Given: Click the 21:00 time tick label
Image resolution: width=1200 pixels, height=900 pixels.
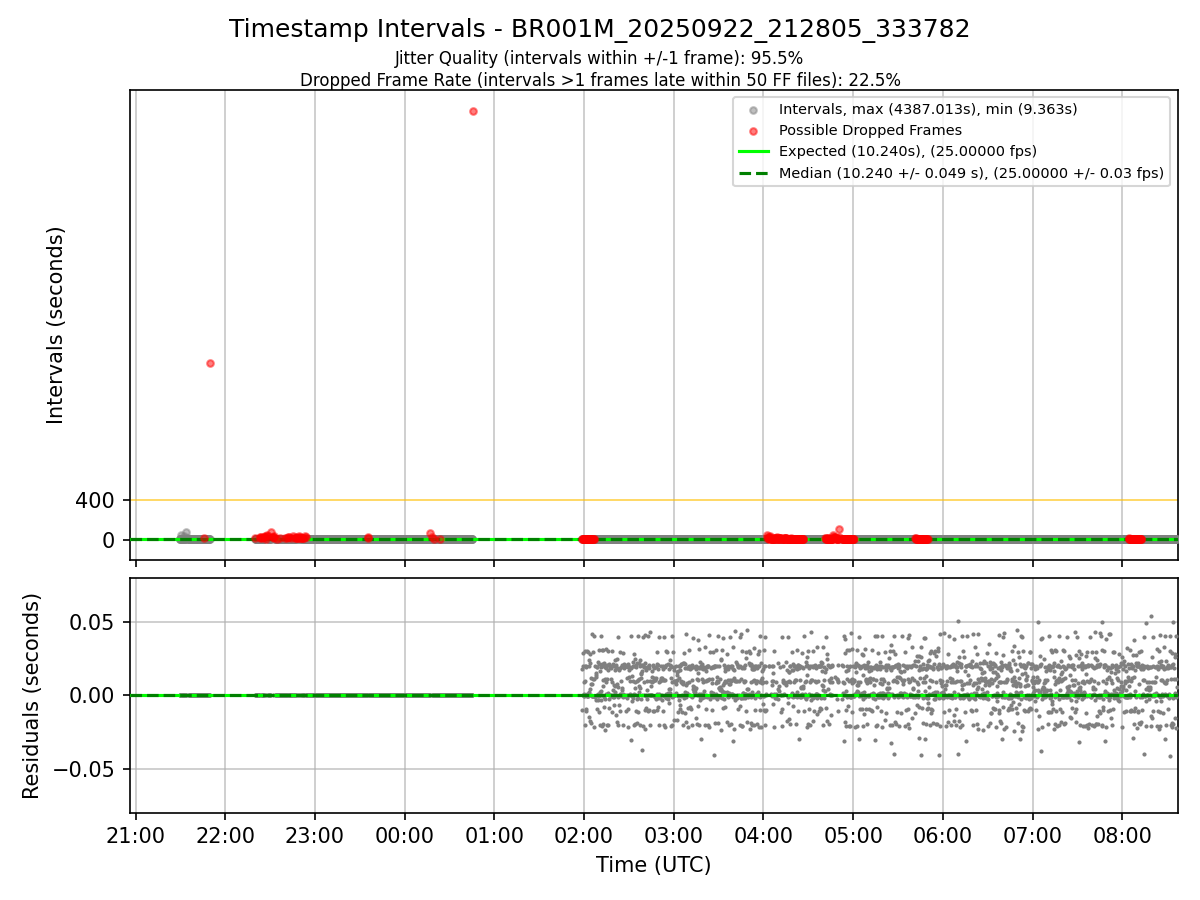Looking at the screenshot, I should point(135,834).
